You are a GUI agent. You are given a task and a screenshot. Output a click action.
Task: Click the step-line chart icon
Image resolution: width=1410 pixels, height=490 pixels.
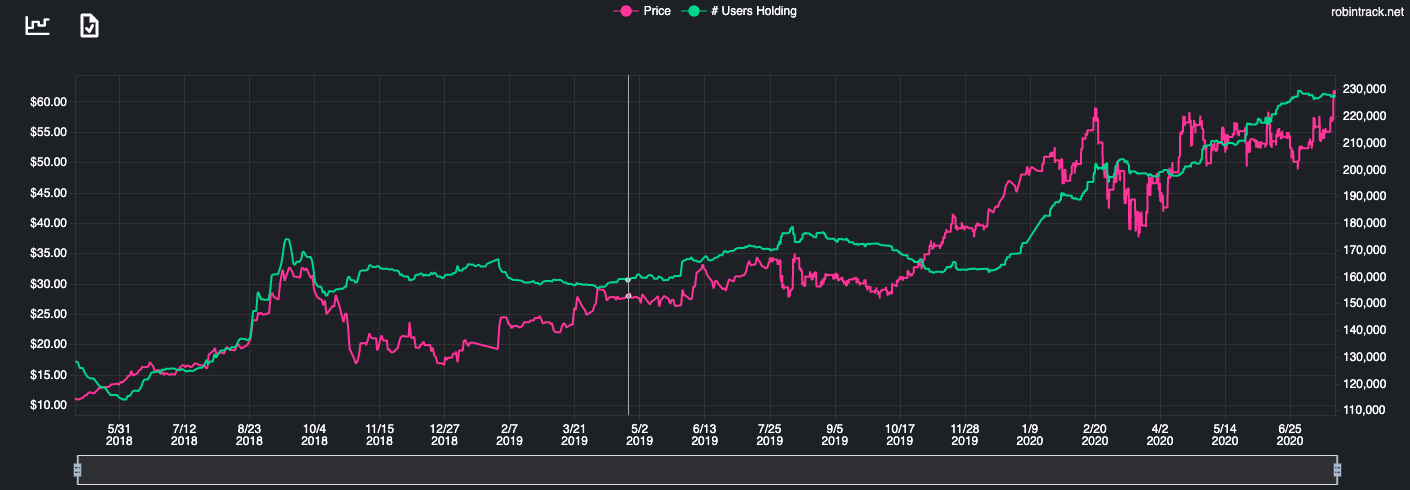click(x=38, y=25)
